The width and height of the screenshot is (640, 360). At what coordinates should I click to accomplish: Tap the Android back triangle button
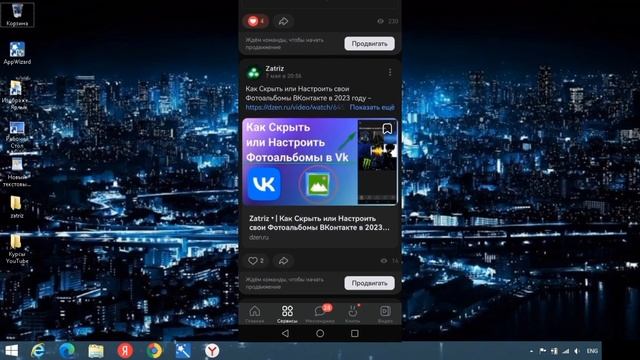pos(285,333)
